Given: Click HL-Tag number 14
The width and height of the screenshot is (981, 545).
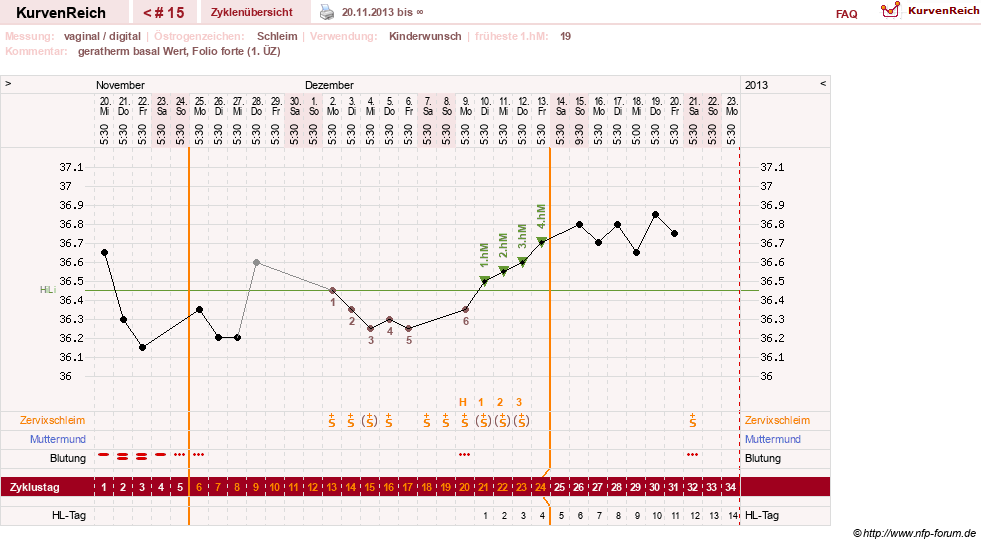Looking at the screenshot, I should (x=733, y=516).
